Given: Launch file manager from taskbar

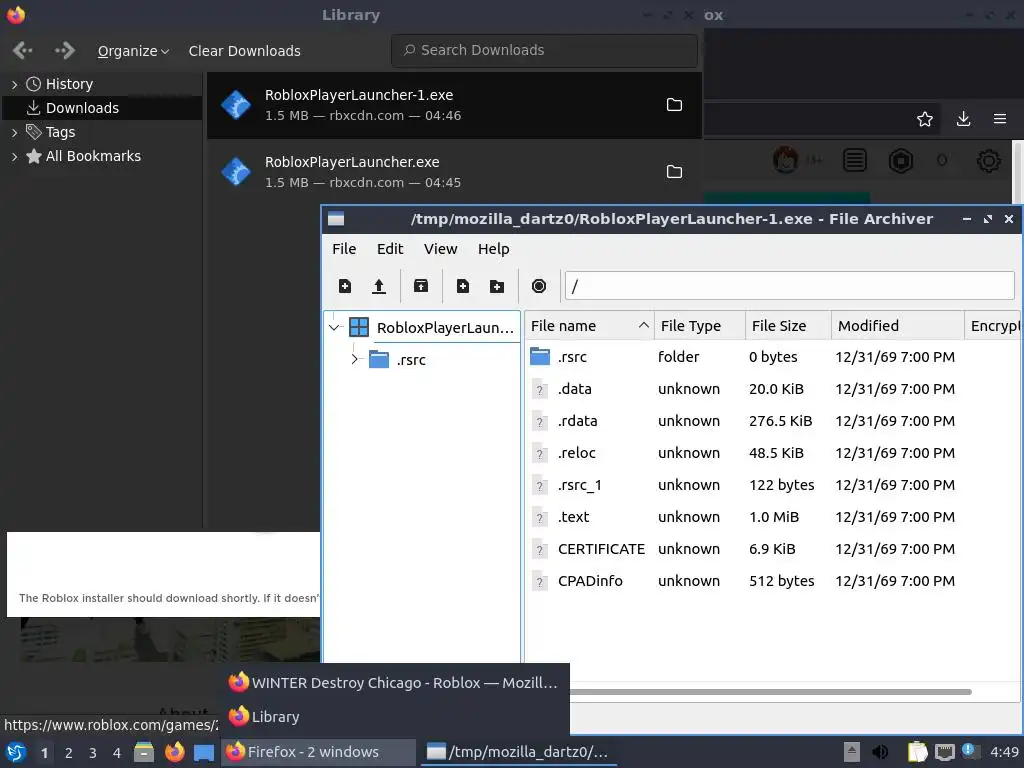Looking at the screenshot, I should [144, 752].
